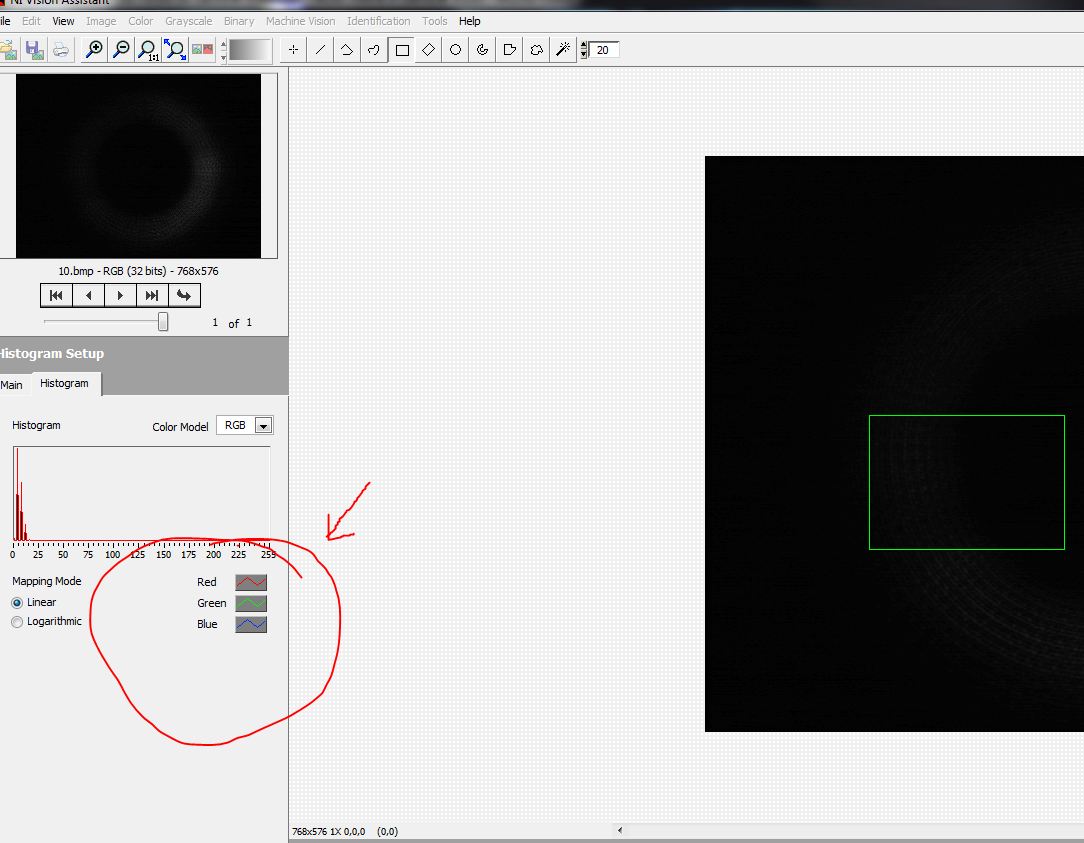Zoom out with minus magnifier
1084x843 pixels.
[x=121, y=50]
